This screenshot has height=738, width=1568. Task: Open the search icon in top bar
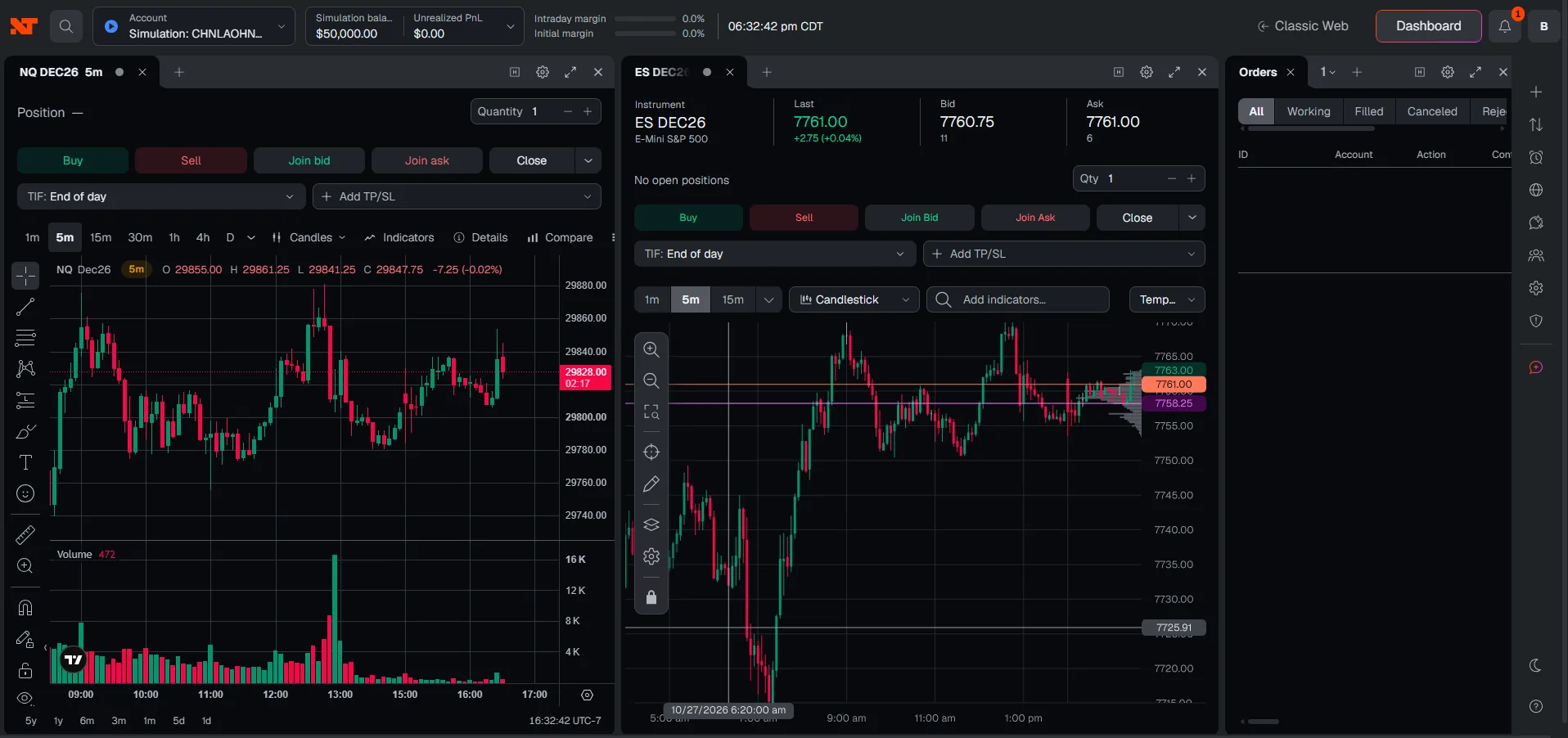[x=66, y=26]
